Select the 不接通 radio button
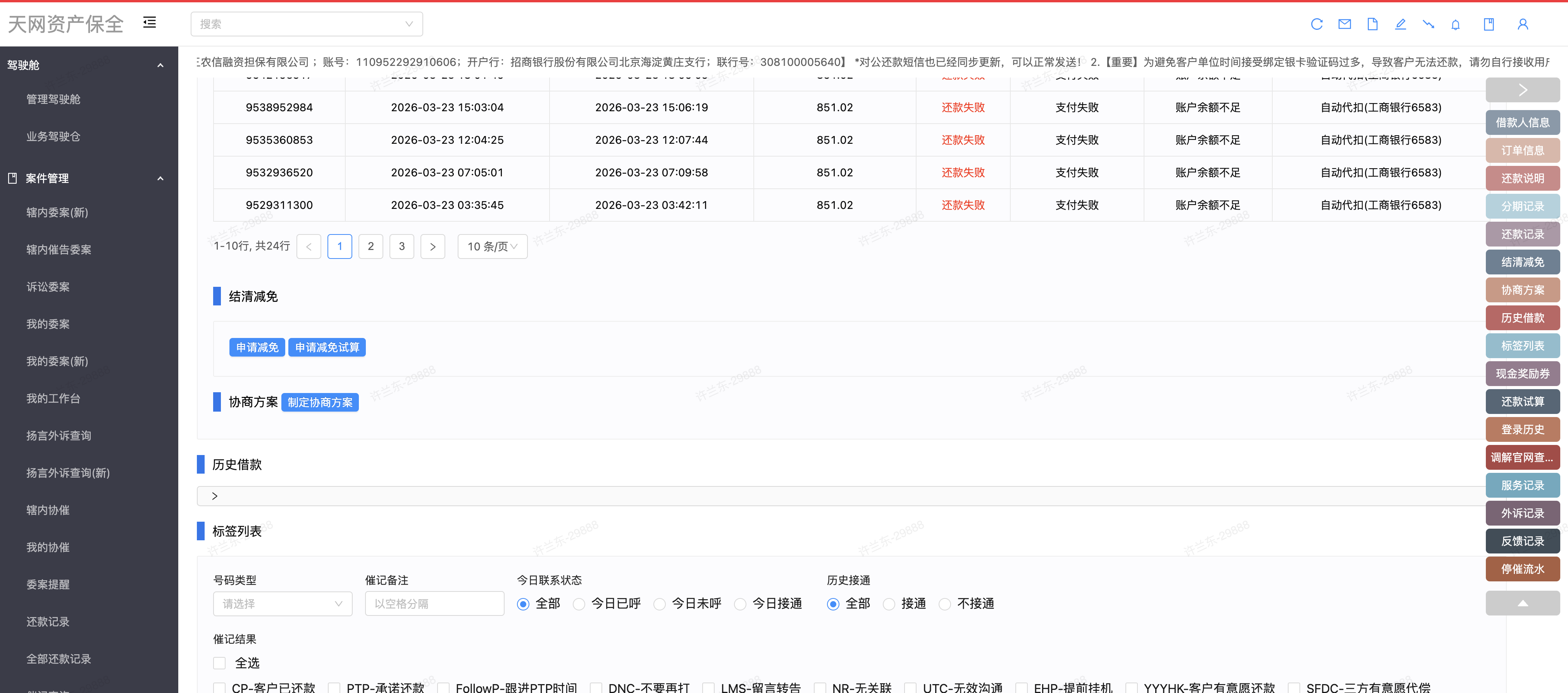The image size is (1568, 693). (x=945, y=604)
